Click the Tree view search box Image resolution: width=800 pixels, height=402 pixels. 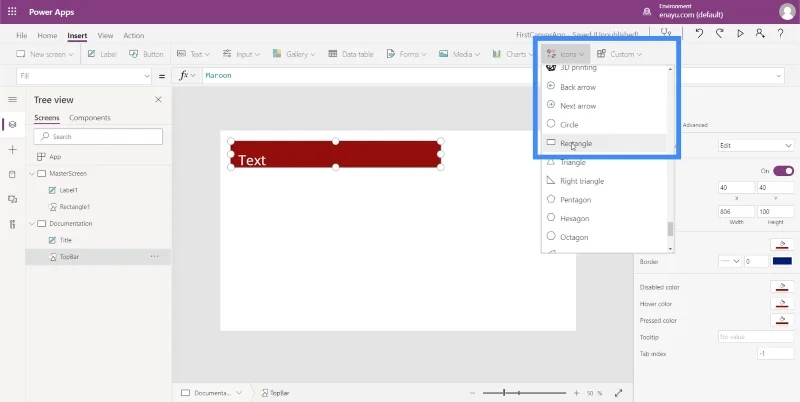point(98,137)
